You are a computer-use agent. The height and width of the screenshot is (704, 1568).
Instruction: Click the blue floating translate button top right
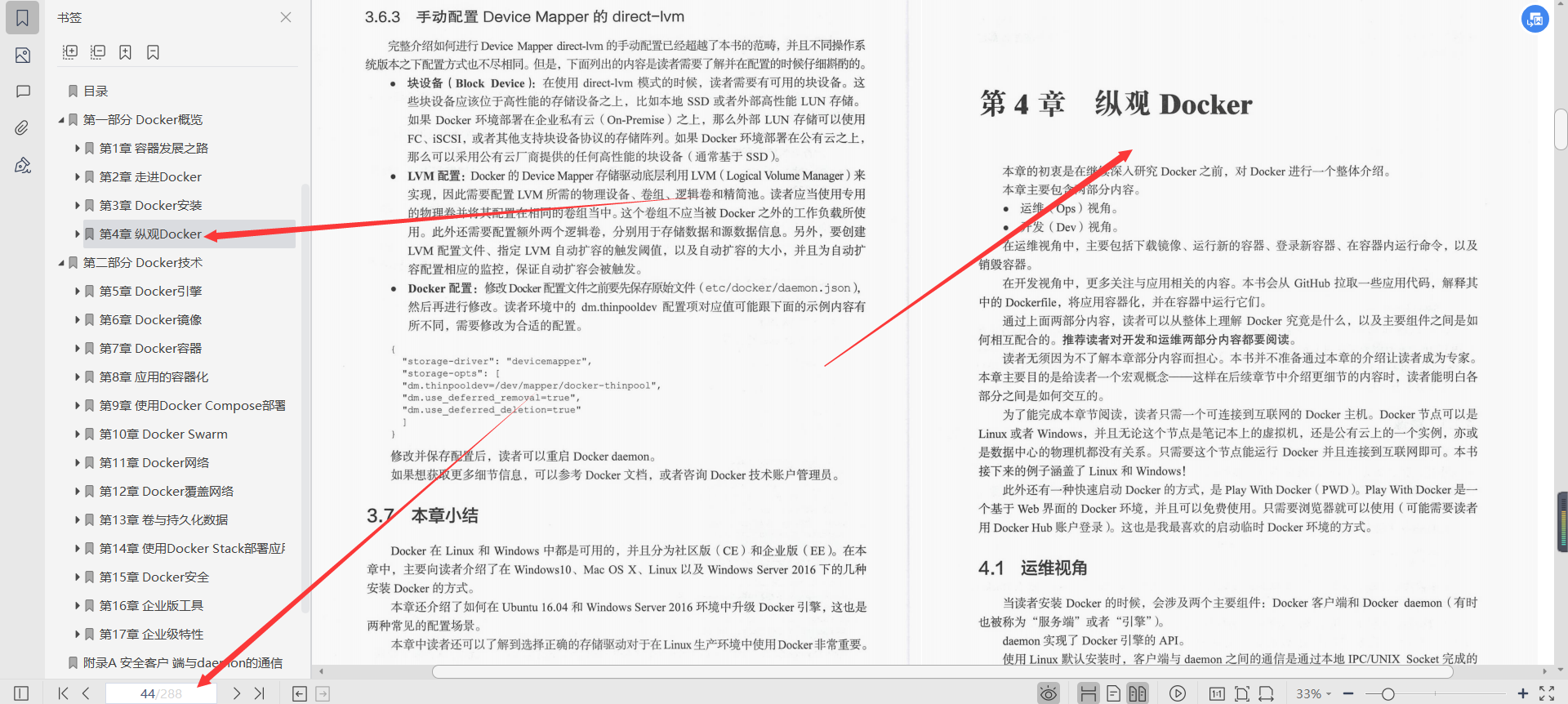(1535, 19)
